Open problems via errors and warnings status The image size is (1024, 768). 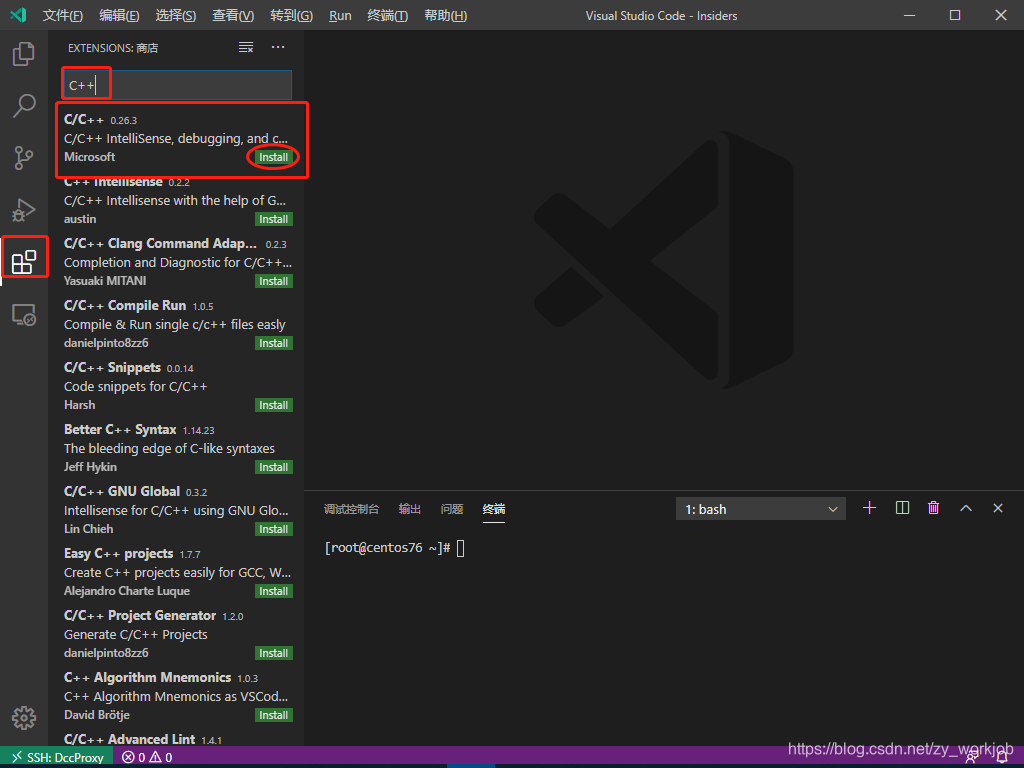click(148, 757)
